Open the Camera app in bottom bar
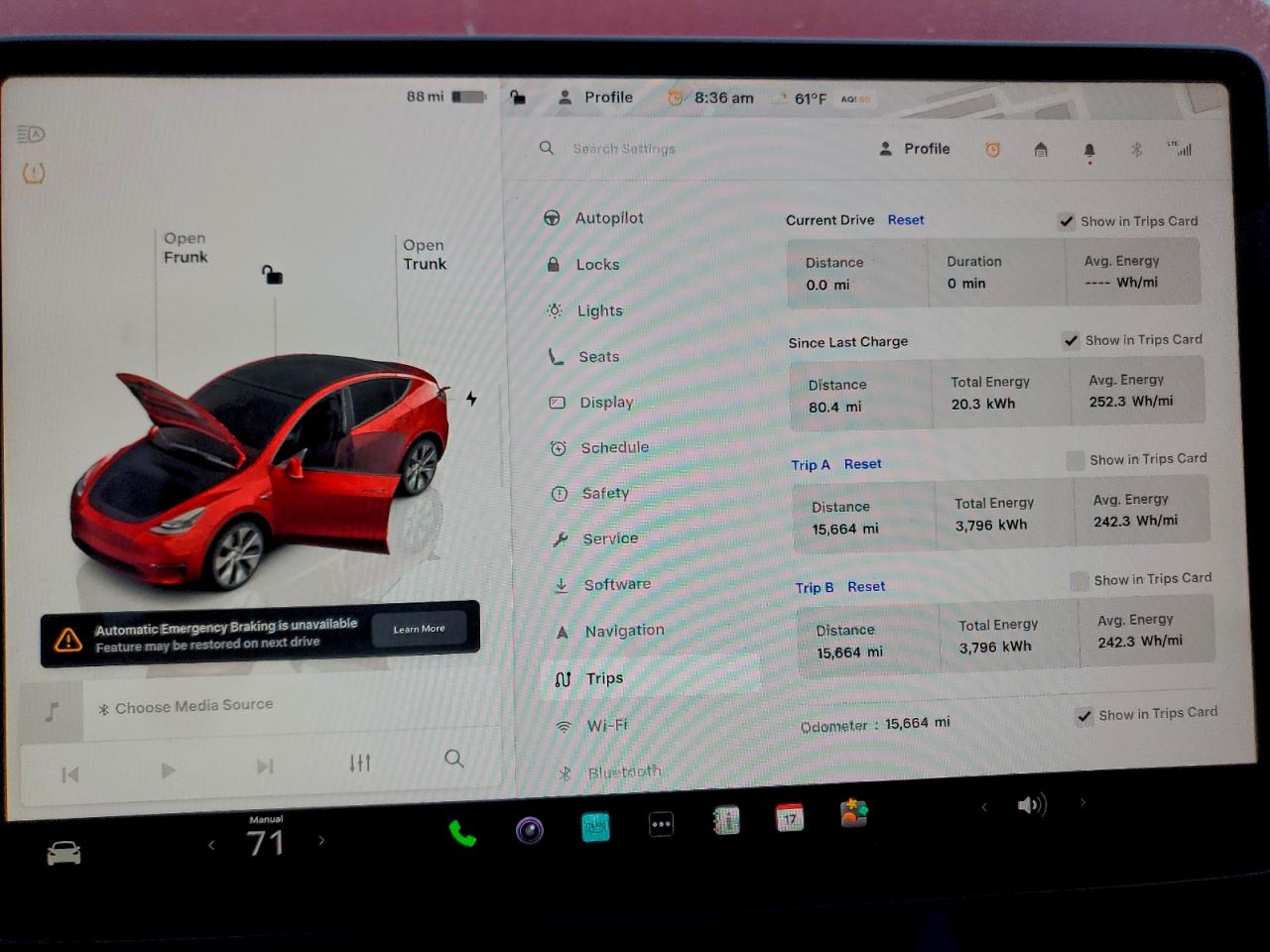The height and width of the screenshot is (952, 1270). [x=530, y=830]
